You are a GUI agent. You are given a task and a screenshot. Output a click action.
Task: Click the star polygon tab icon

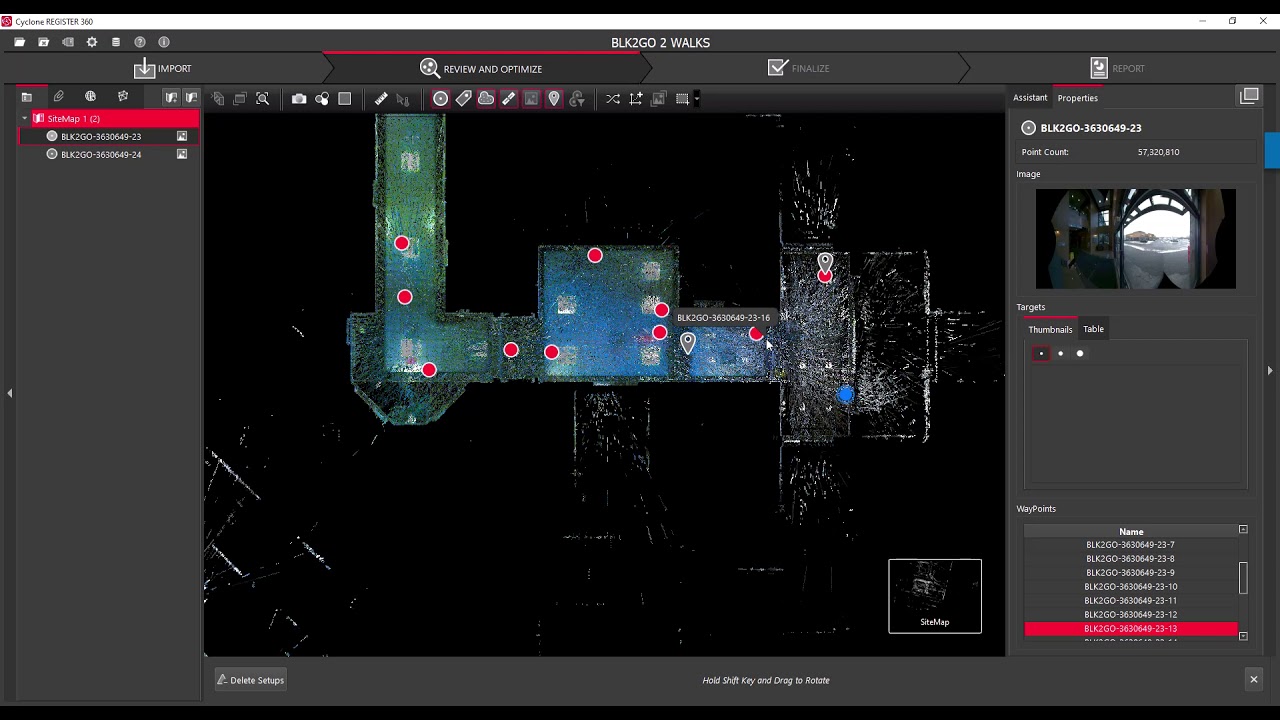[122, 96]
